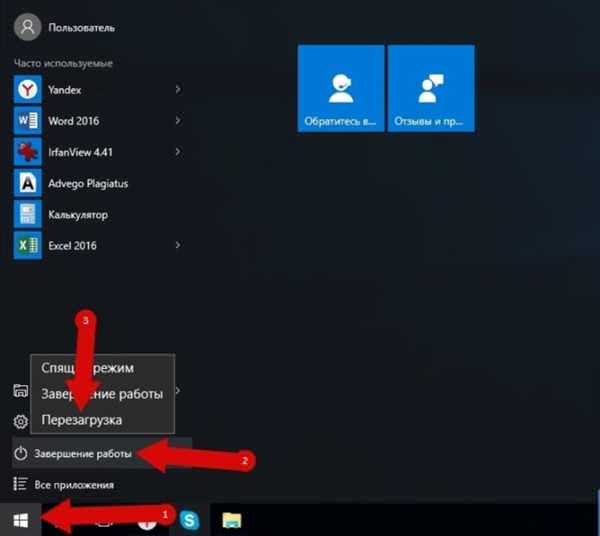This screenshot has width=600, height=536.
Task: Click the Калькулятор label
Action: coord(78,215)
